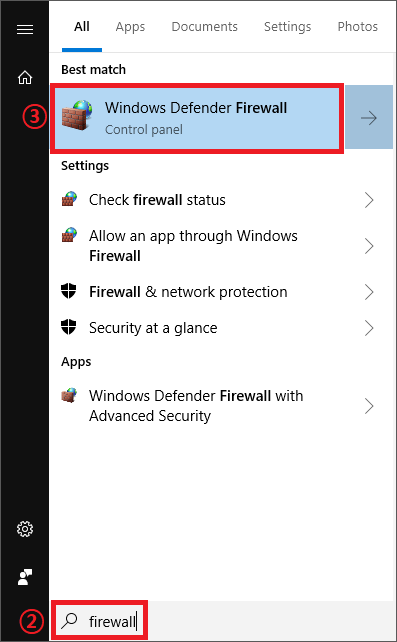Viewport: 397px width, 642px height.
Task: Click the shield icon beside Firewall & network protection
Action: pyautogui.click(x=68, y=291)
